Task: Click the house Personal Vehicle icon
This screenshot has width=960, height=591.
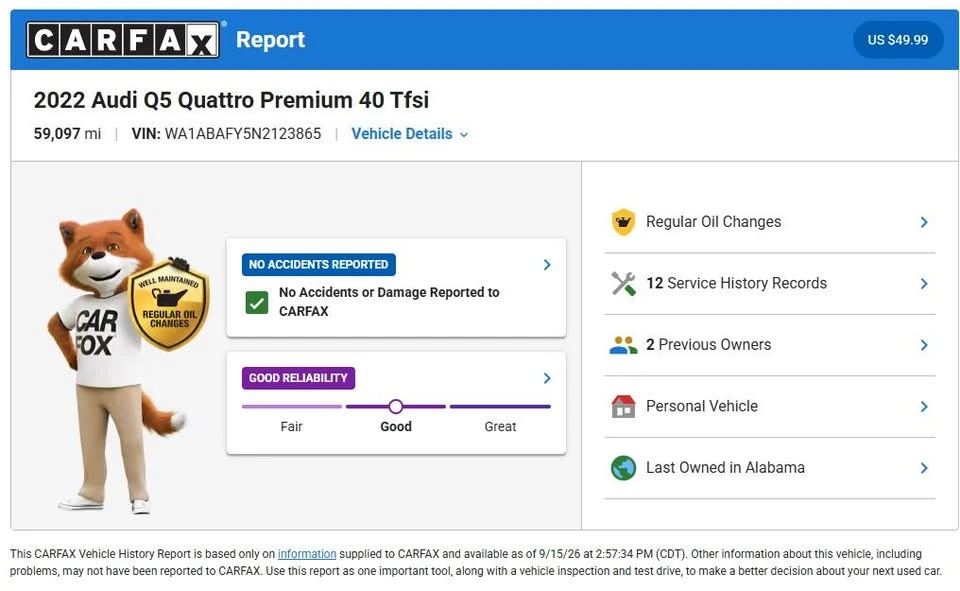Action: [x=623, y=406]
